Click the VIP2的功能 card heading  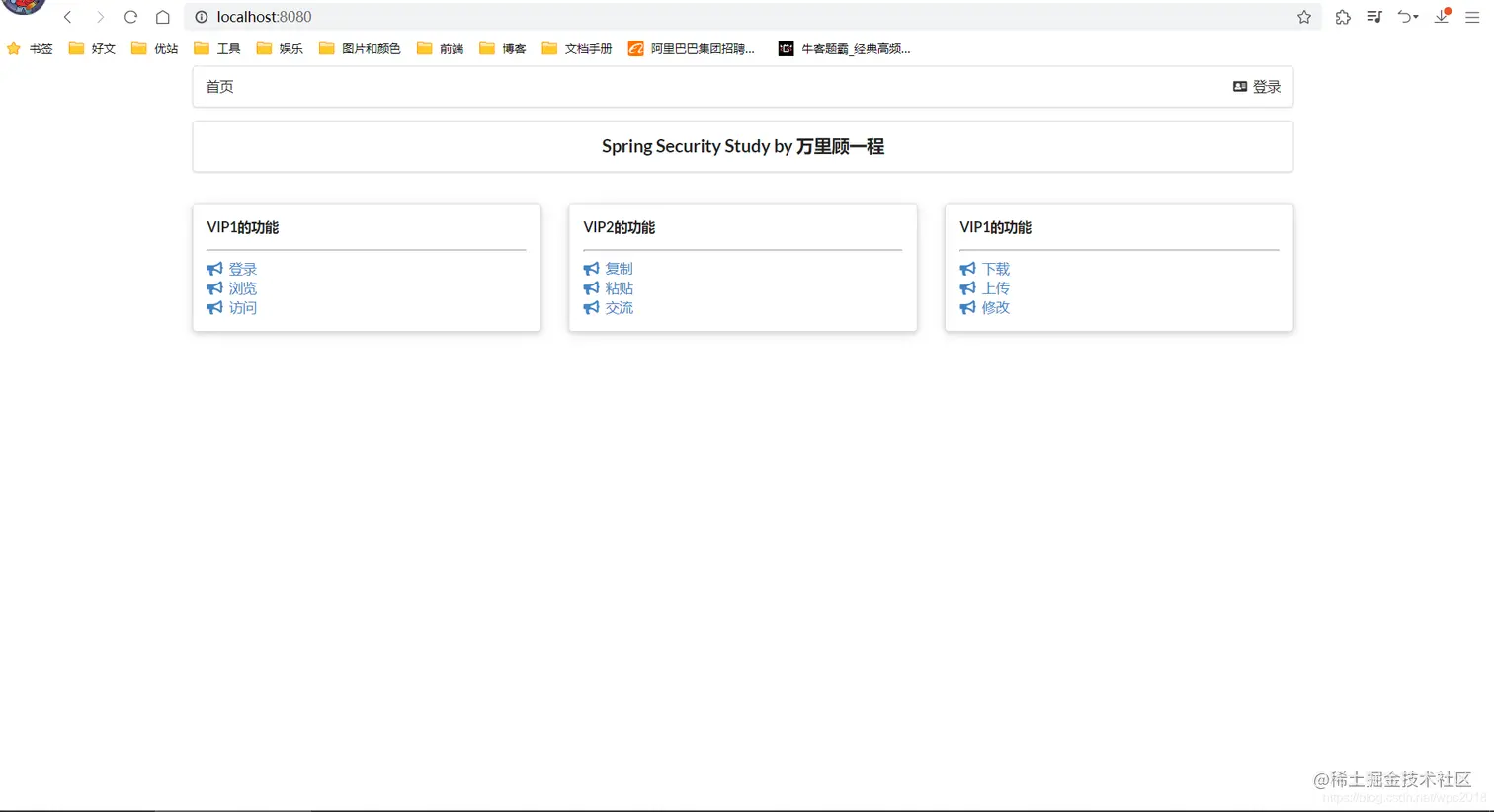[x=620, y=227]
